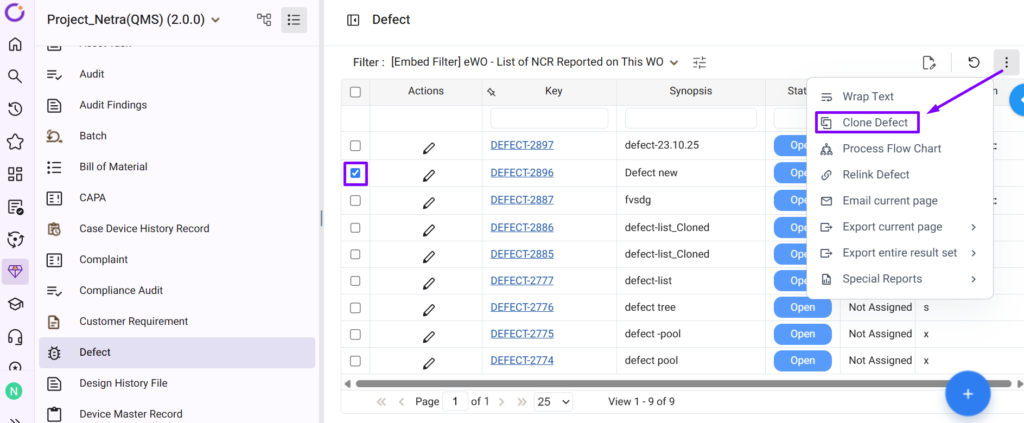The height and width of the screenshot is (423, 1024).
Task: Expand the Project_Netra(QMS) project dropdown
Action: [x=217, y=20]
